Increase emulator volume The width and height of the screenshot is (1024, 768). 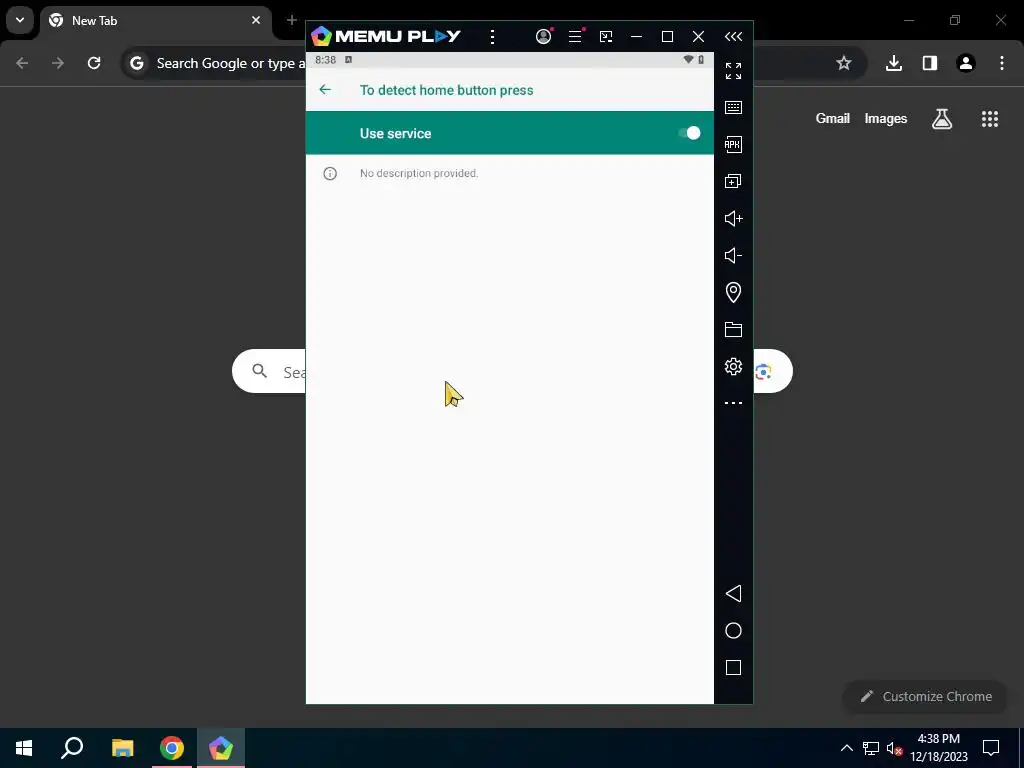coord(733,218)
